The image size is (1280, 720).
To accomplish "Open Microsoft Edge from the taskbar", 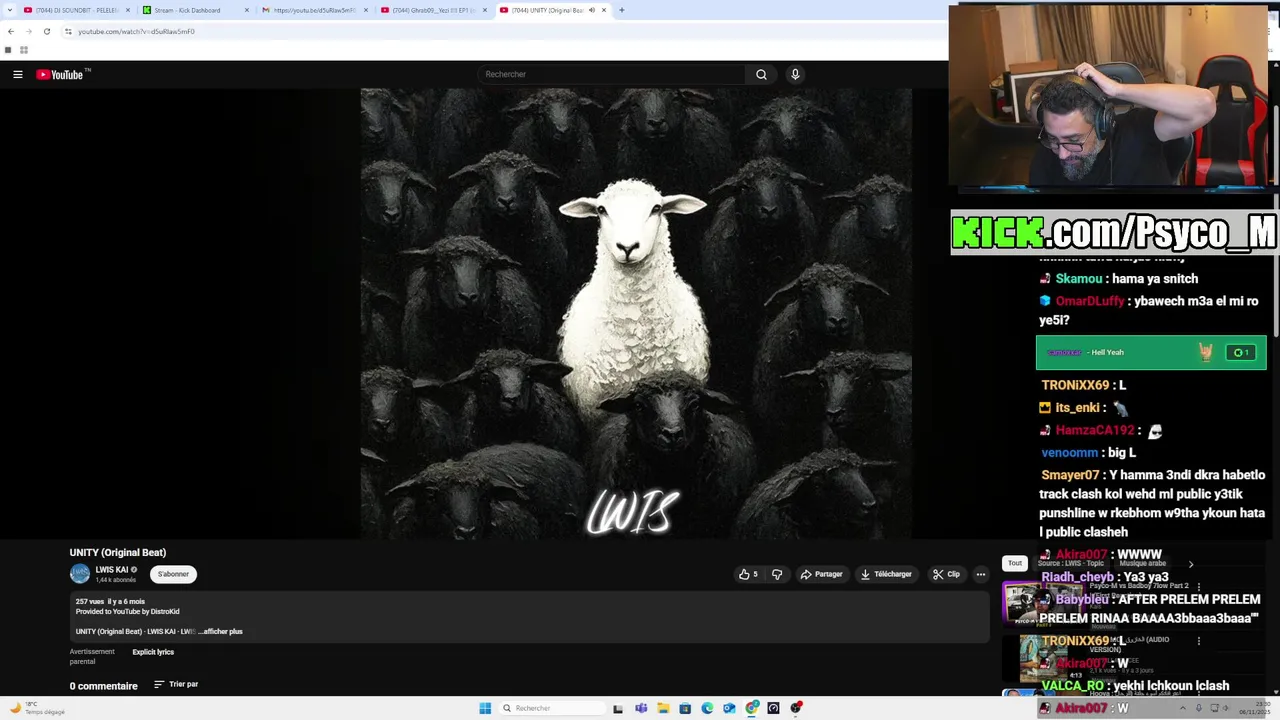I will click(707, 708).
